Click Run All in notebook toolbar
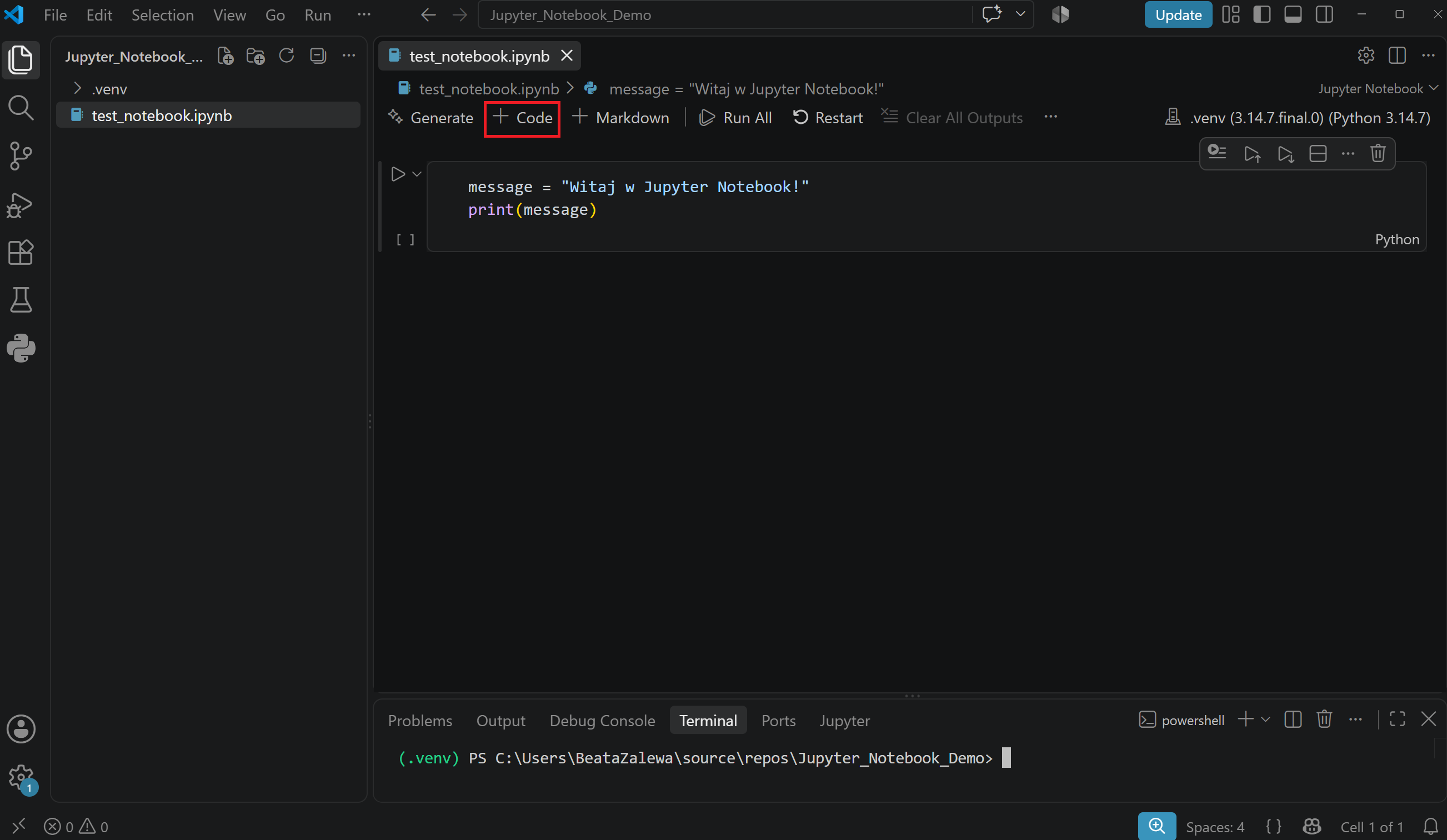 pos(734,118)
